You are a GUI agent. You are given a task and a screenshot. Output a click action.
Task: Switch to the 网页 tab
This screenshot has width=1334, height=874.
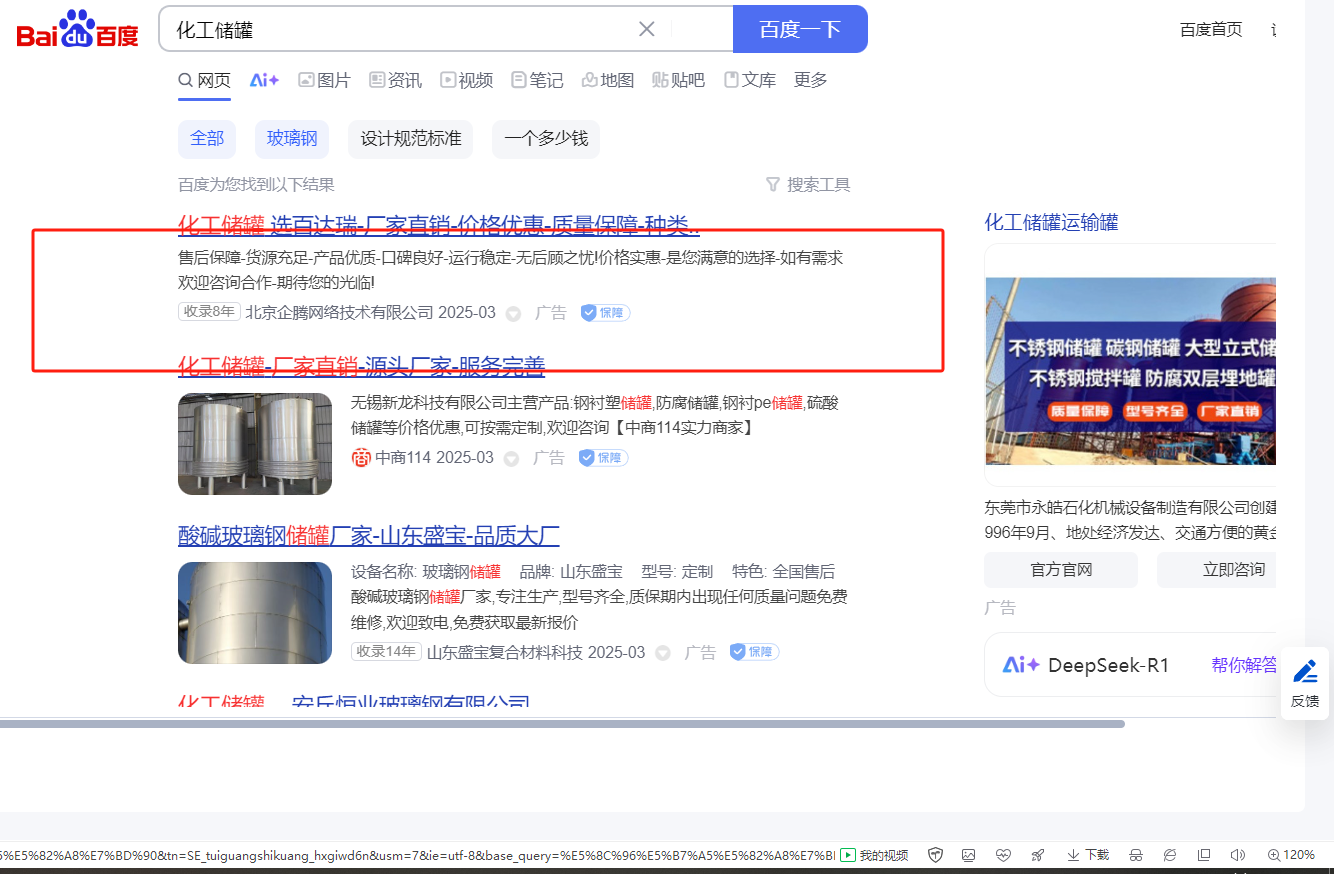[204, 80]
